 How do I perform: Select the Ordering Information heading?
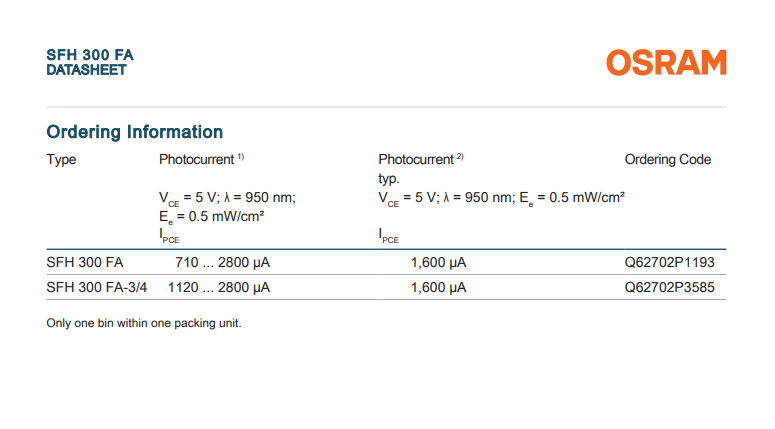coord(134,132)
